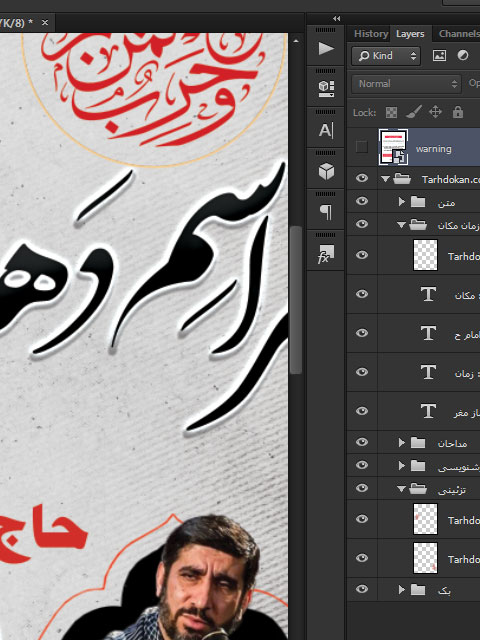
Task: Click the Tarhdo layer thumbnail directly above بک
Action: point(425,558)
